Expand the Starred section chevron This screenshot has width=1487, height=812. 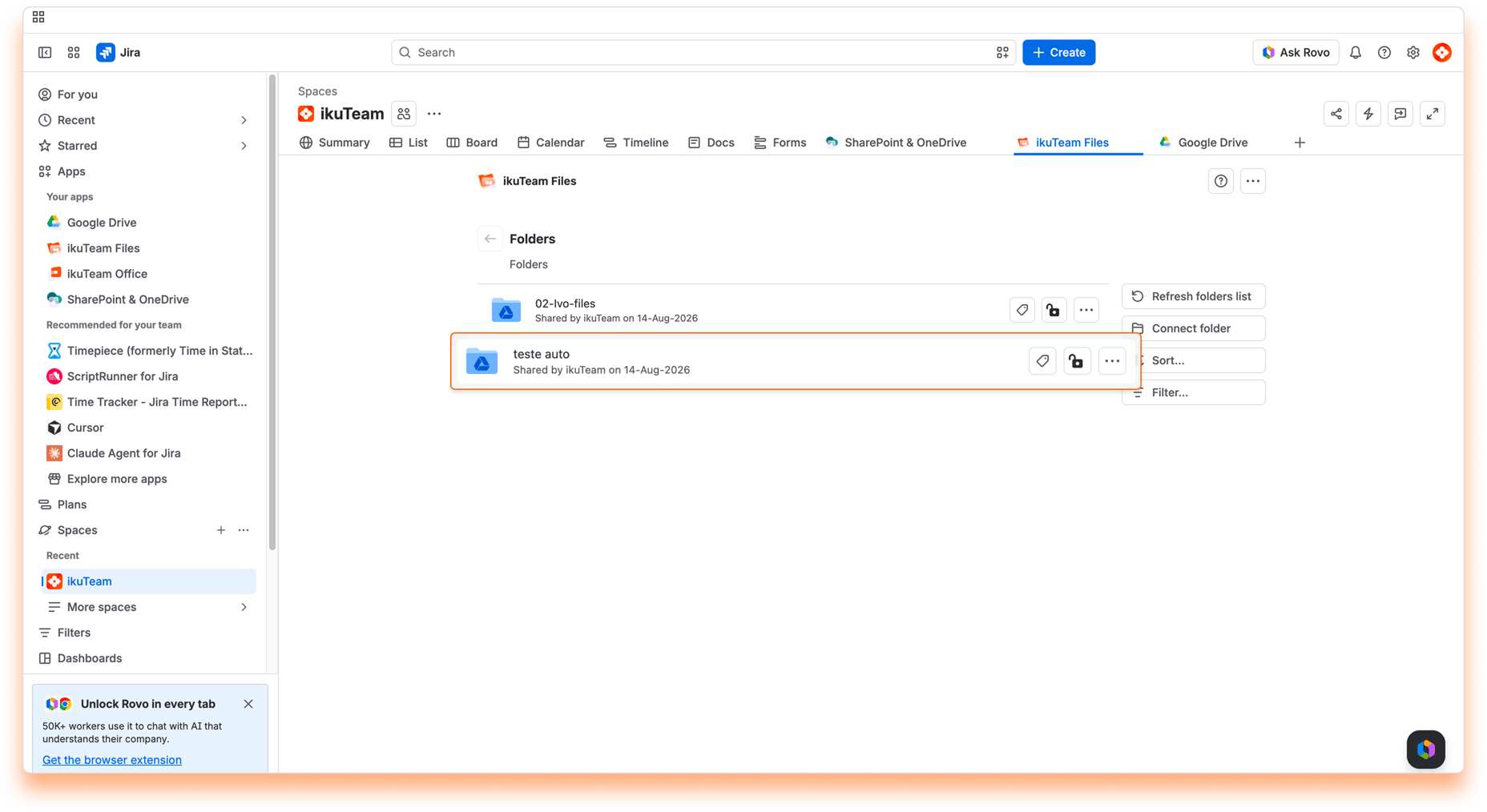[x=244, y=146]
